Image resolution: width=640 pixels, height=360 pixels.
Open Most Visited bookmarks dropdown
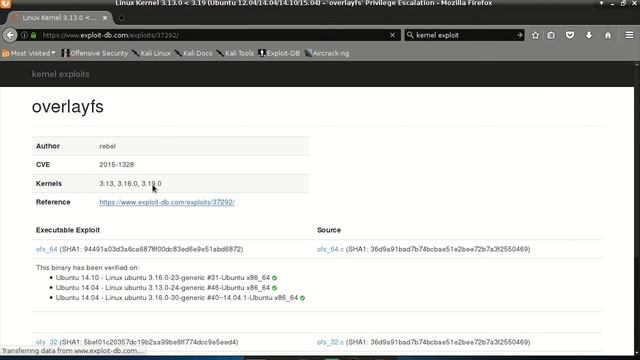click(29, 53)
